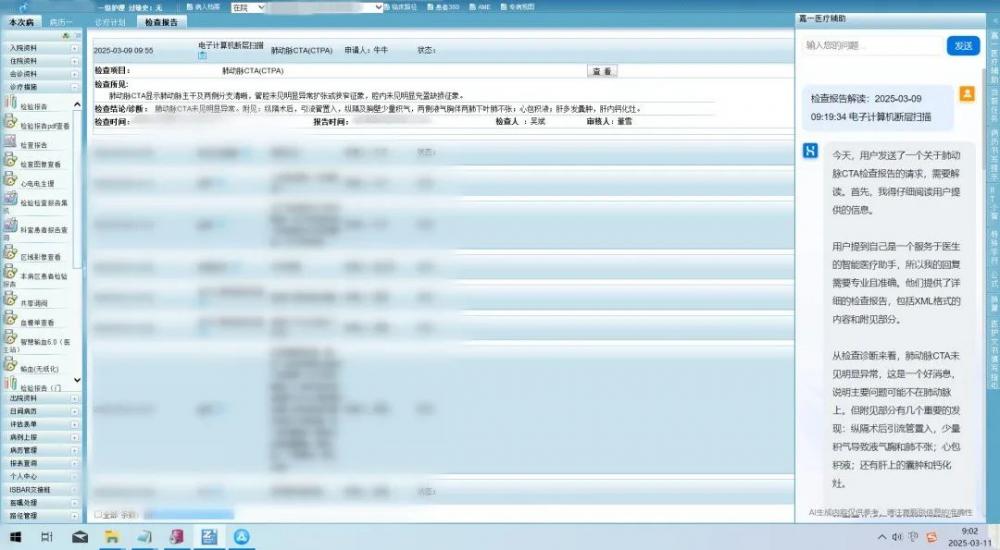This screenshot has height=550, width=1000.
Task: Click the 2025-03-09 09:55 report row
Action: point(443,50)
